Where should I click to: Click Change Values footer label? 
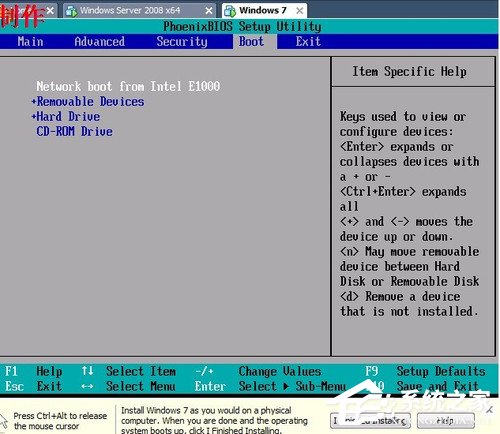click(280, 371)
